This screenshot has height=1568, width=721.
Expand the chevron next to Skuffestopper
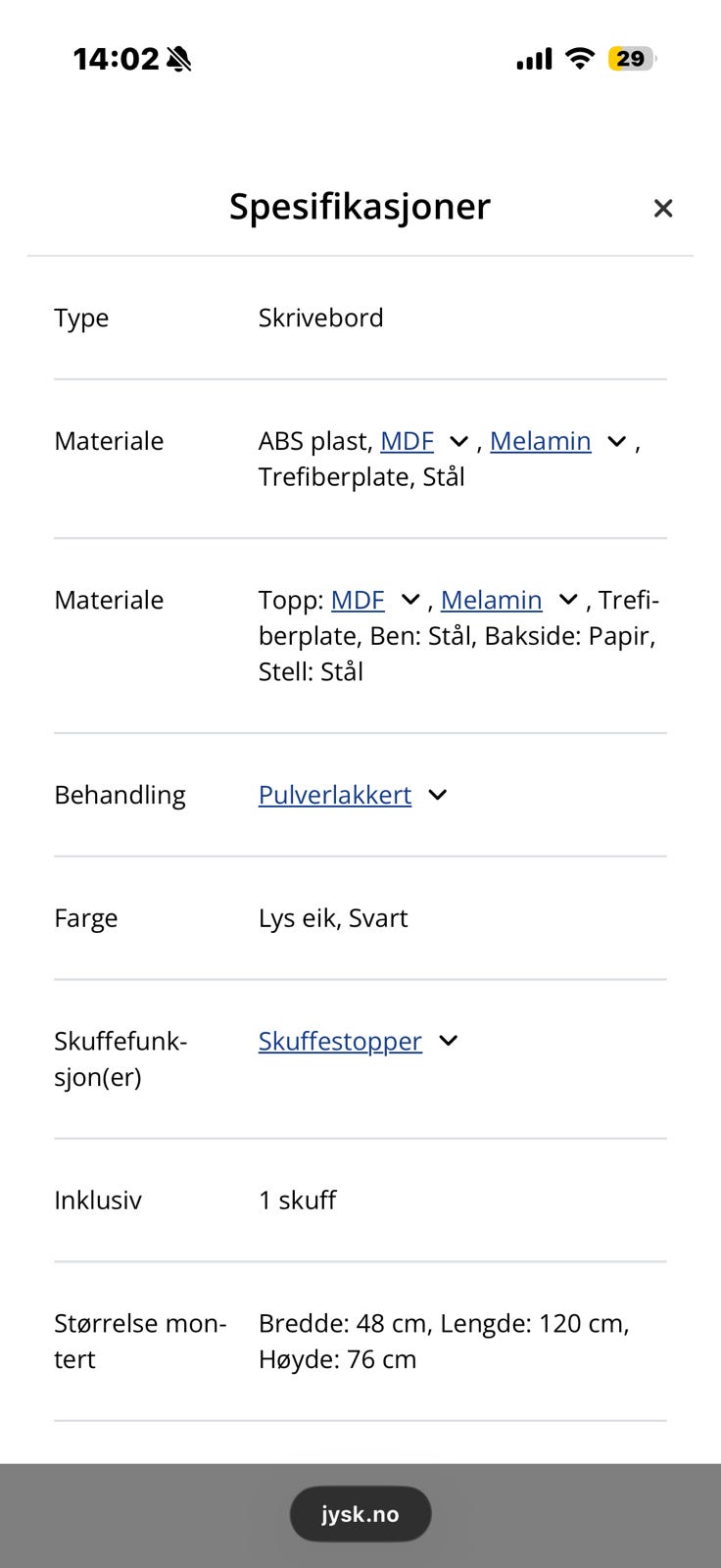[448, 1041]
